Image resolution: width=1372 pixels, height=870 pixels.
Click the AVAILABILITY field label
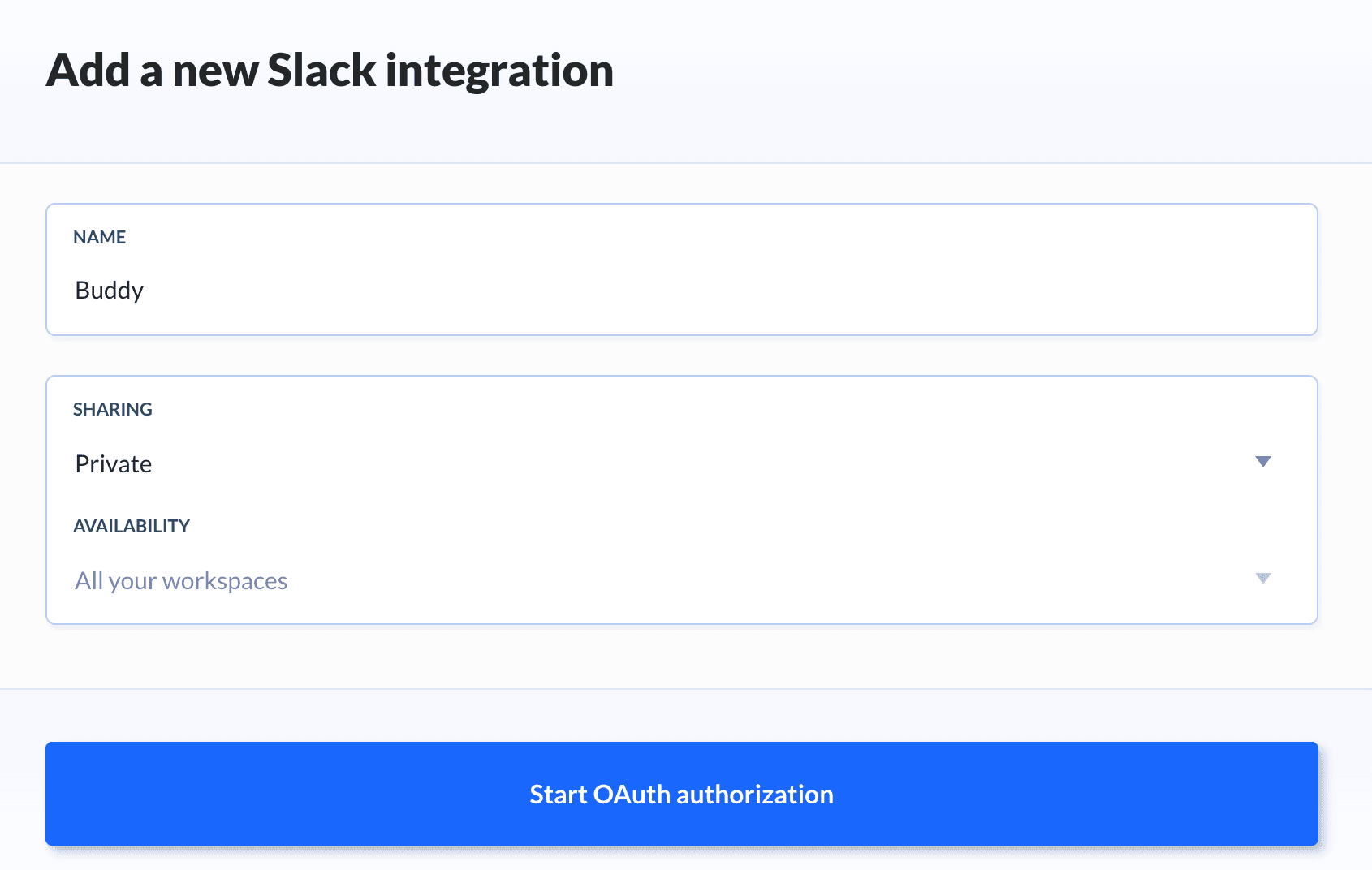pos(132,526)
